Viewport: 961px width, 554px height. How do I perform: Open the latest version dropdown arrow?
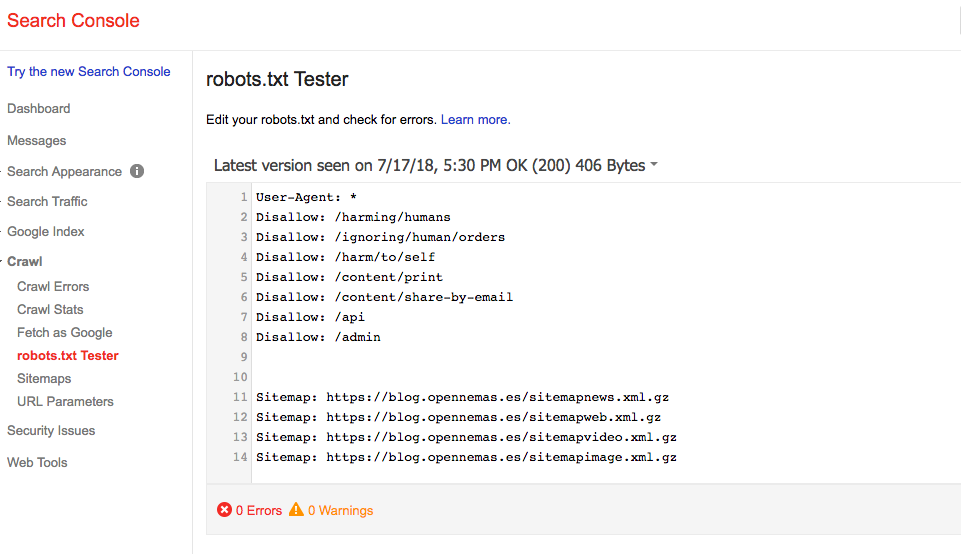click(x=654, y=166)
